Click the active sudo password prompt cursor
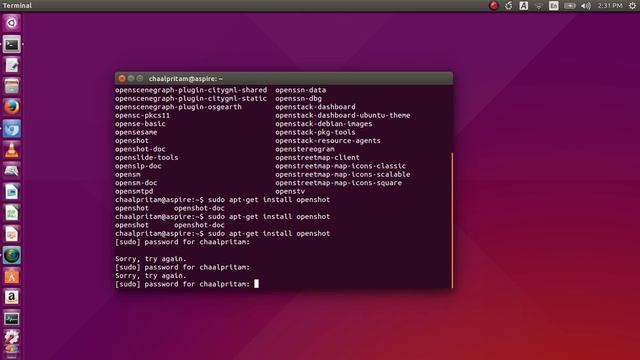Viewport: 640px width, 360px height. 256,284
